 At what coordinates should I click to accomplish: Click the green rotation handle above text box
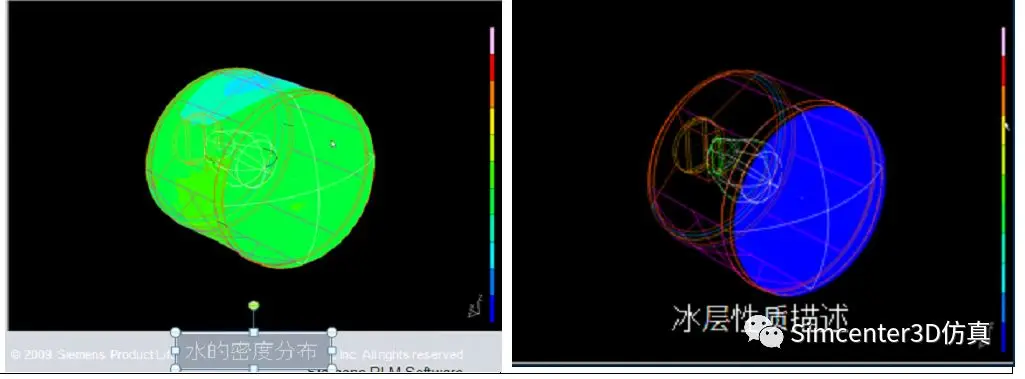[x=254, y=305]
